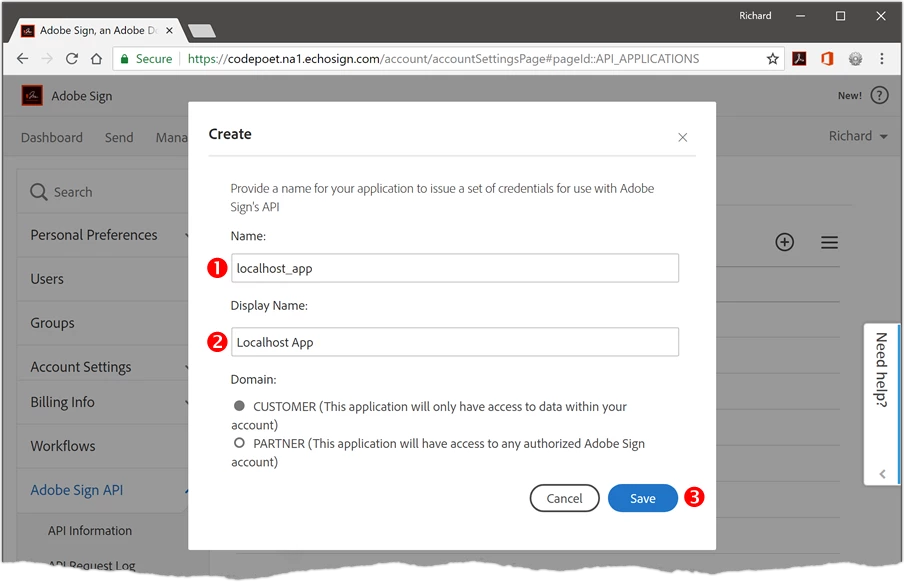904x582 pixels.
Task: Open Personal Preferences in sidebar
Action: 103,235
